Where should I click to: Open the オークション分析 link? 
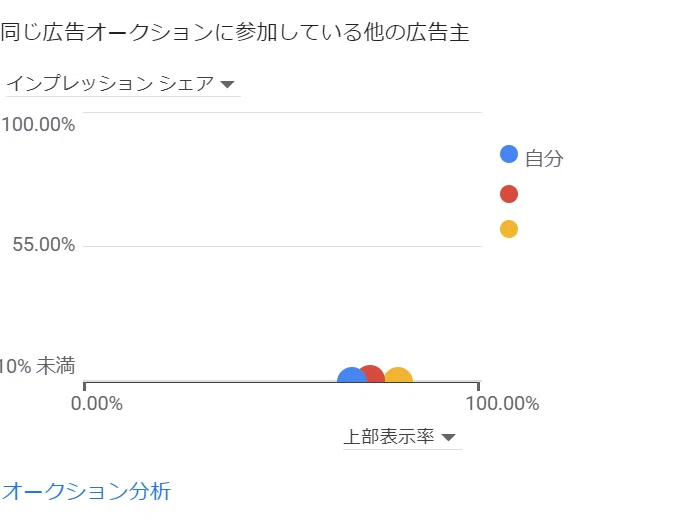[86, 491]
